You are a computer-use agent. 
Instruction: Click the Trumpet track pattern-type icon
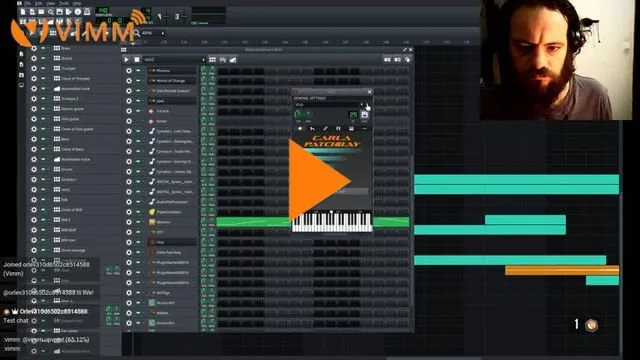[x=57, y=68]
